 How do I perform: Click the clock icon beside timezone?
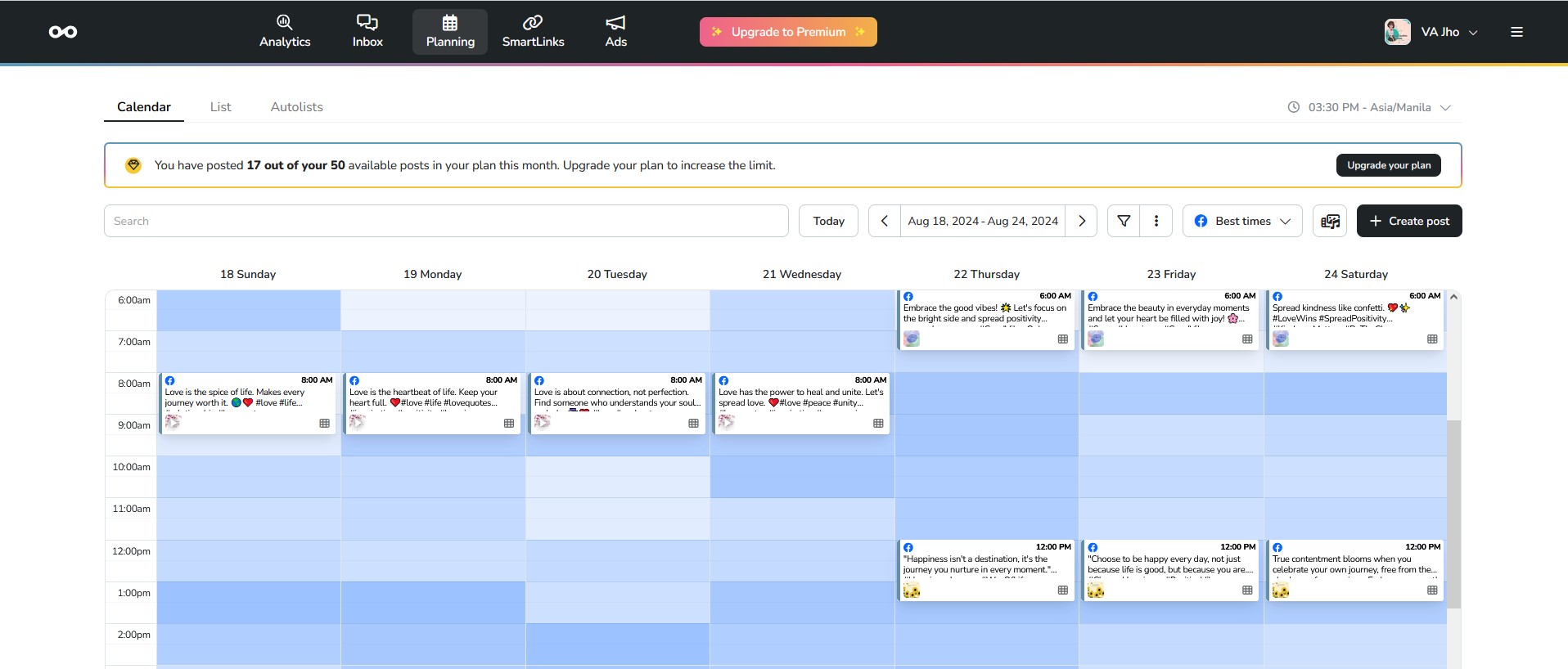1294,107
